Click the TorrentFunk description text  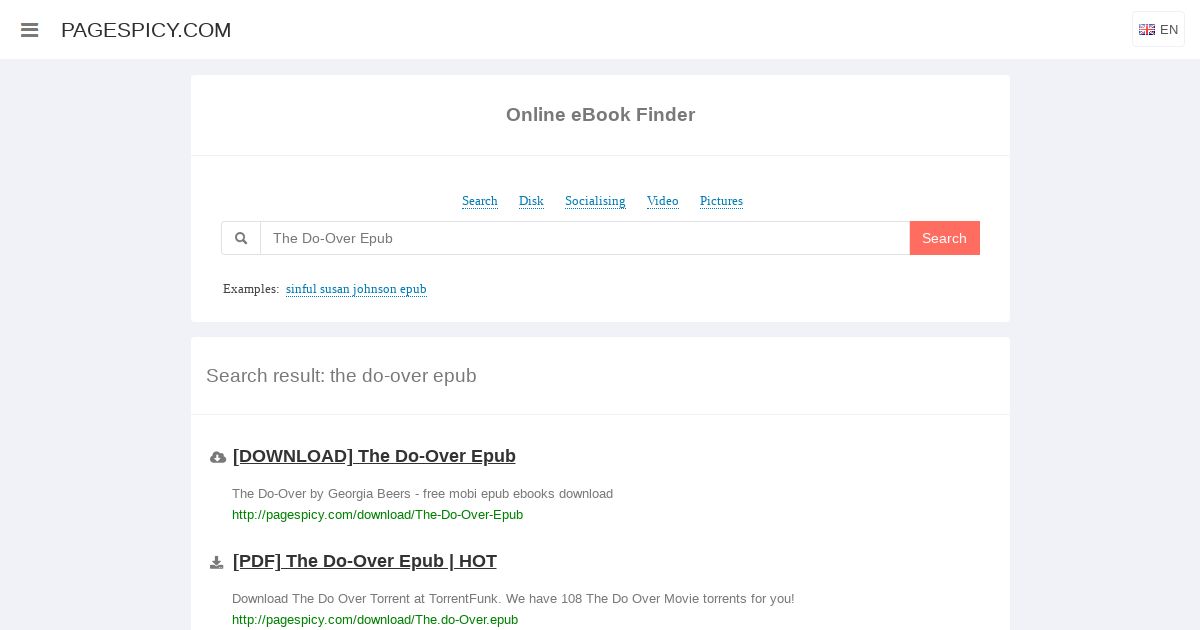(x=513, y=599)
